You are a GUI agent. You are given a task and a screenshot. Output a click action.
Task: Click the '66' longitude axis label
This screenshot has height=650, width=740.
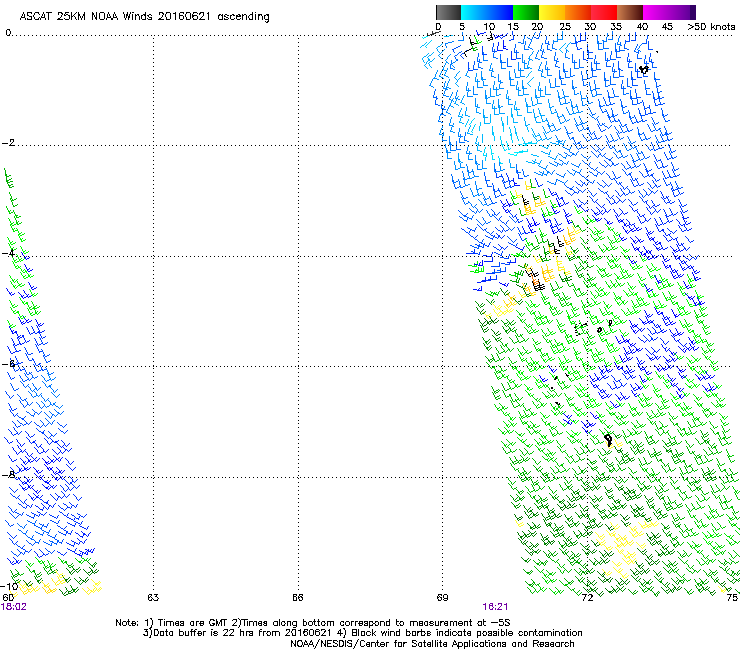[x=297, y=598]
